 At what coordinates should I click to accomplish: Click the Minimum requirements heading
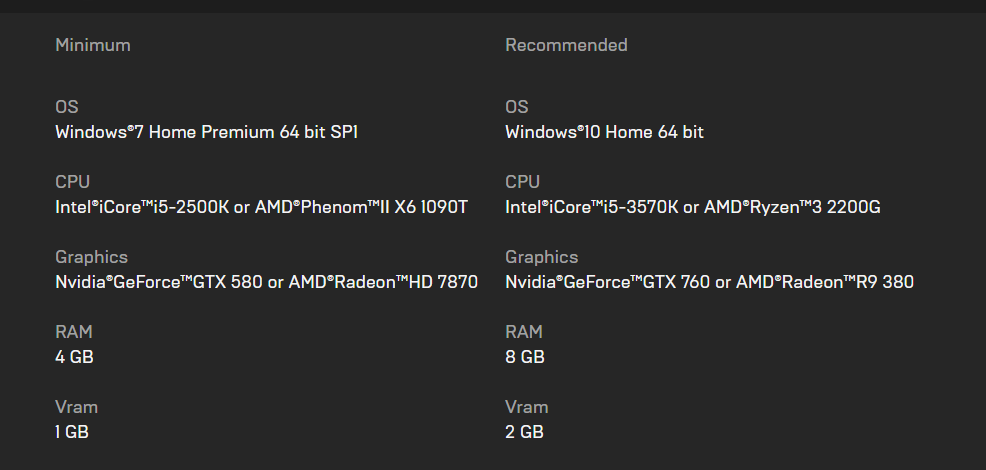coord(93,45)
